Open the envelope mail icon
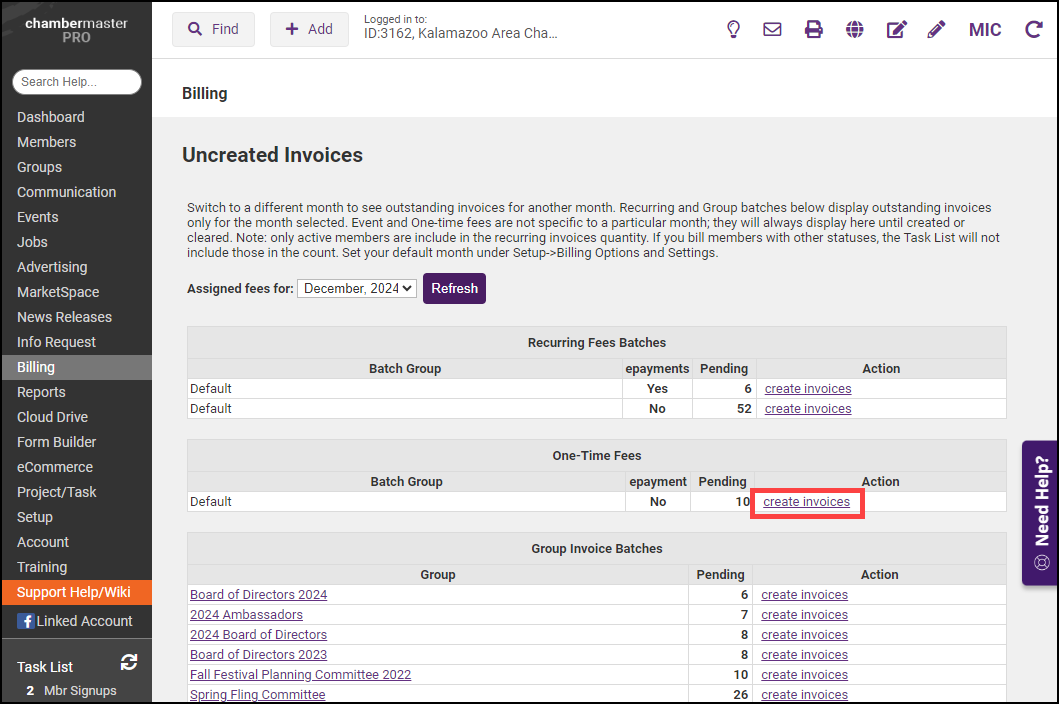 coord(772,29)
